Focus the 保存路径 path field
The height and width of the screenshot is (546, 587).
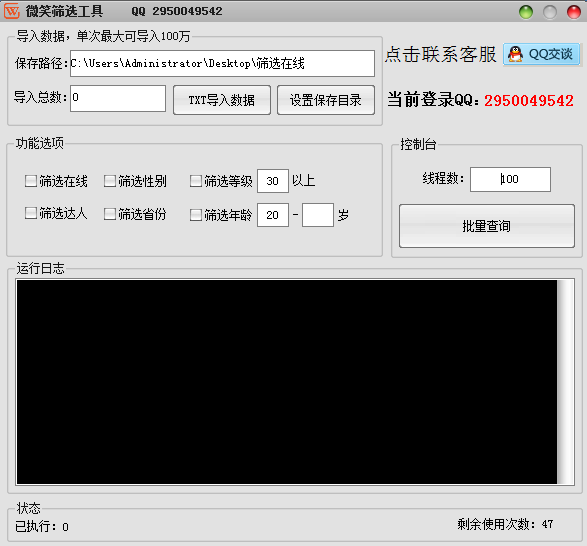[222, 63]
